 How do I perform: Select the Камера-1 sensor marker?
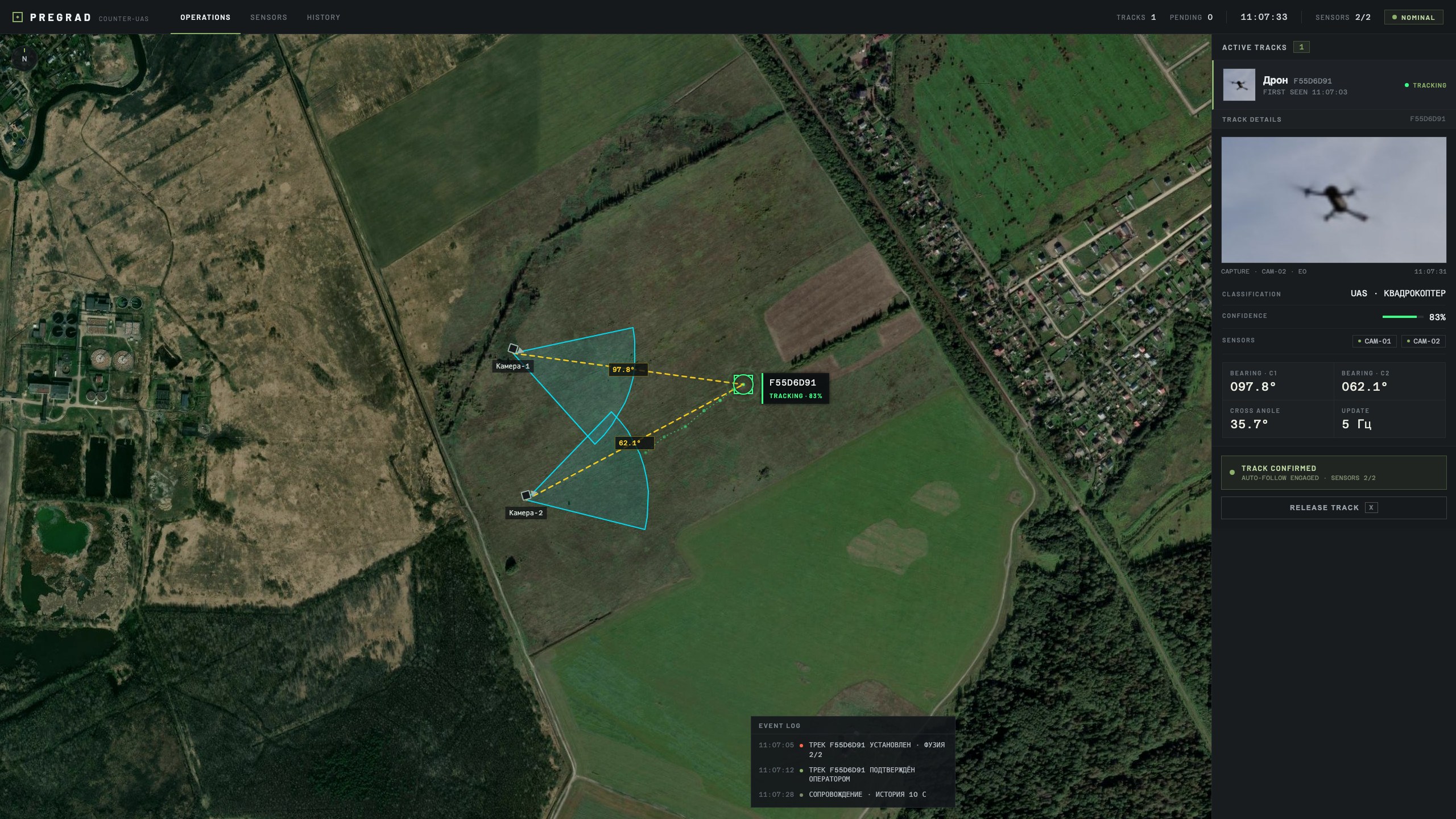tap(513, 349)
